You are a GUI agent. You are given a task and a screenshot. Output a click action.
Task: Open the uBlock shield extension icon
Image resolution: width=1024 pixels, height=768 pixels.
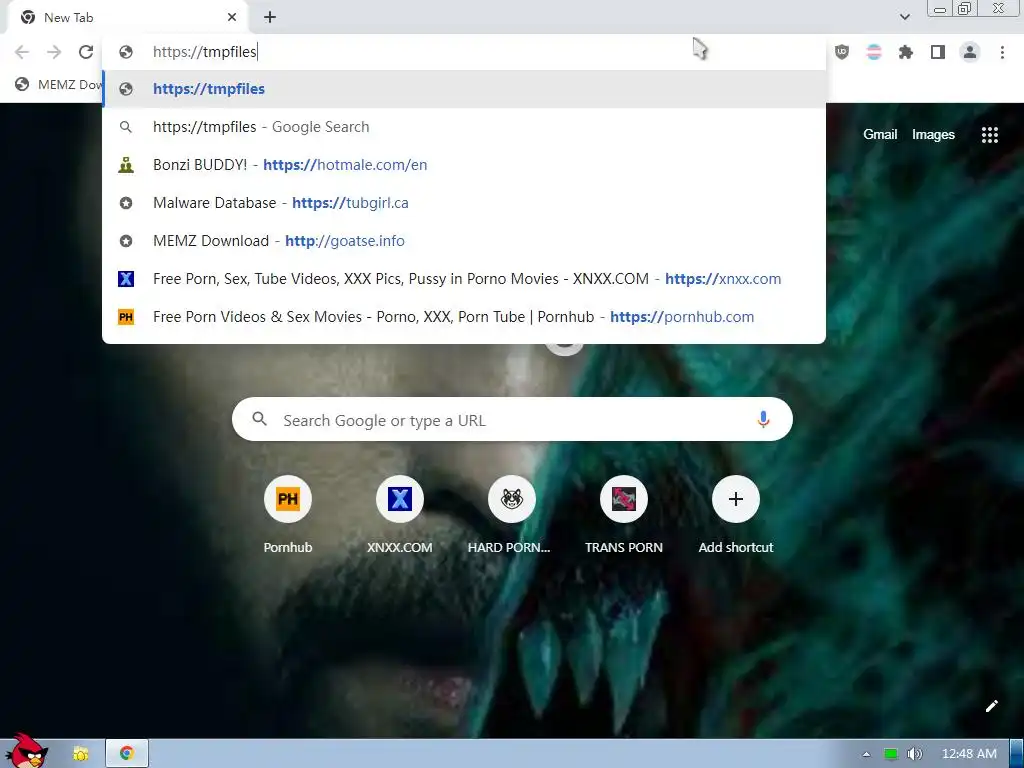[x=842, y=52]
